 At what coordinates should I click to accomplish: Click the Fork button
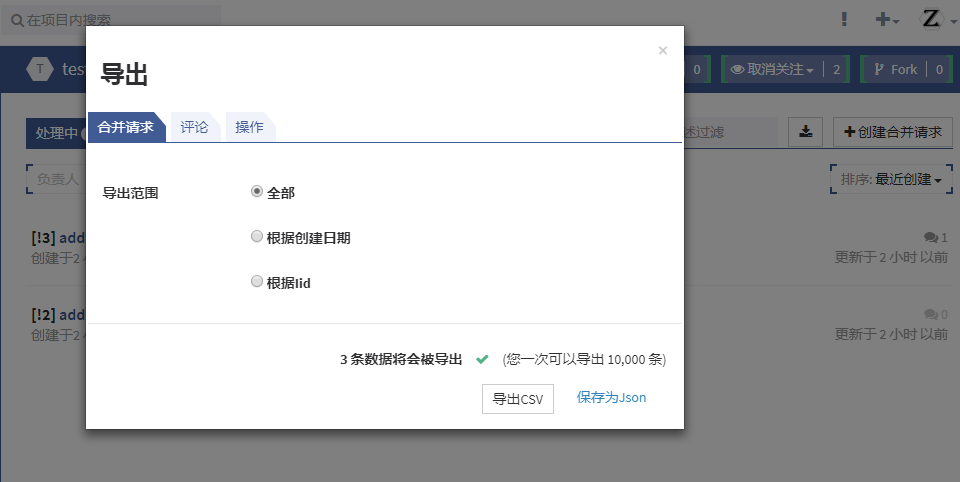point(895,69)
